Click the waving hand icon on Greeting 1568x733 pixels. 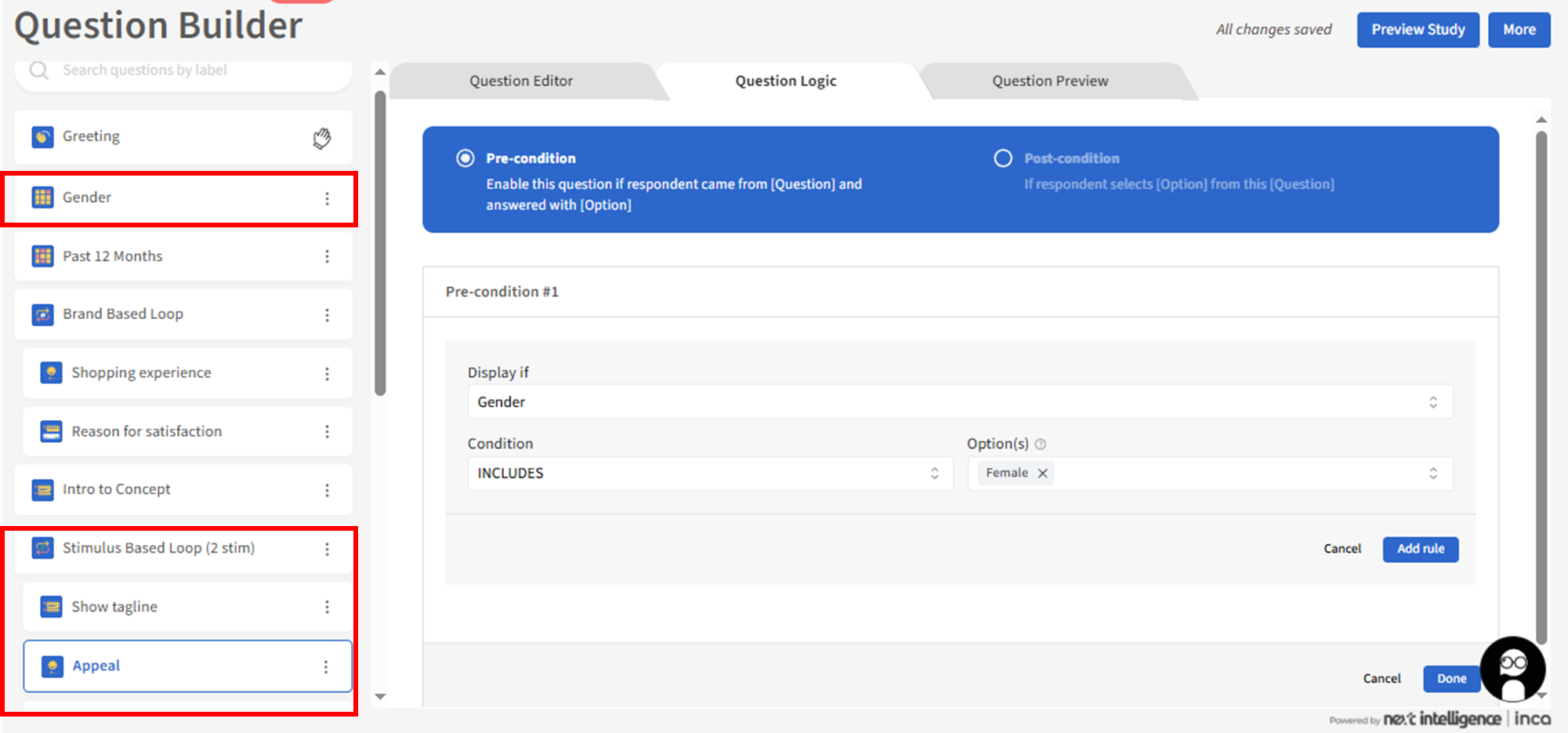321,138
